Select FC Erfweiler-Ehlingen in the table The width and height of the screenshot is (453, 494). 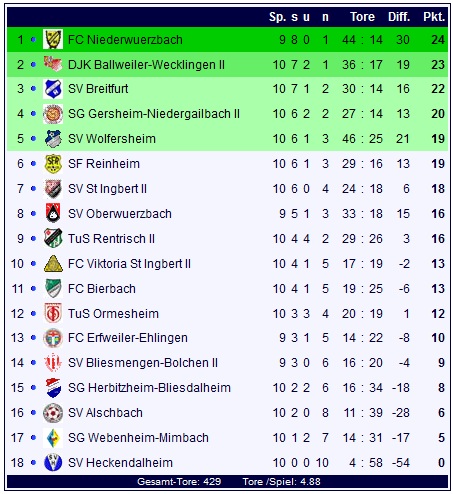pos(128,338)
